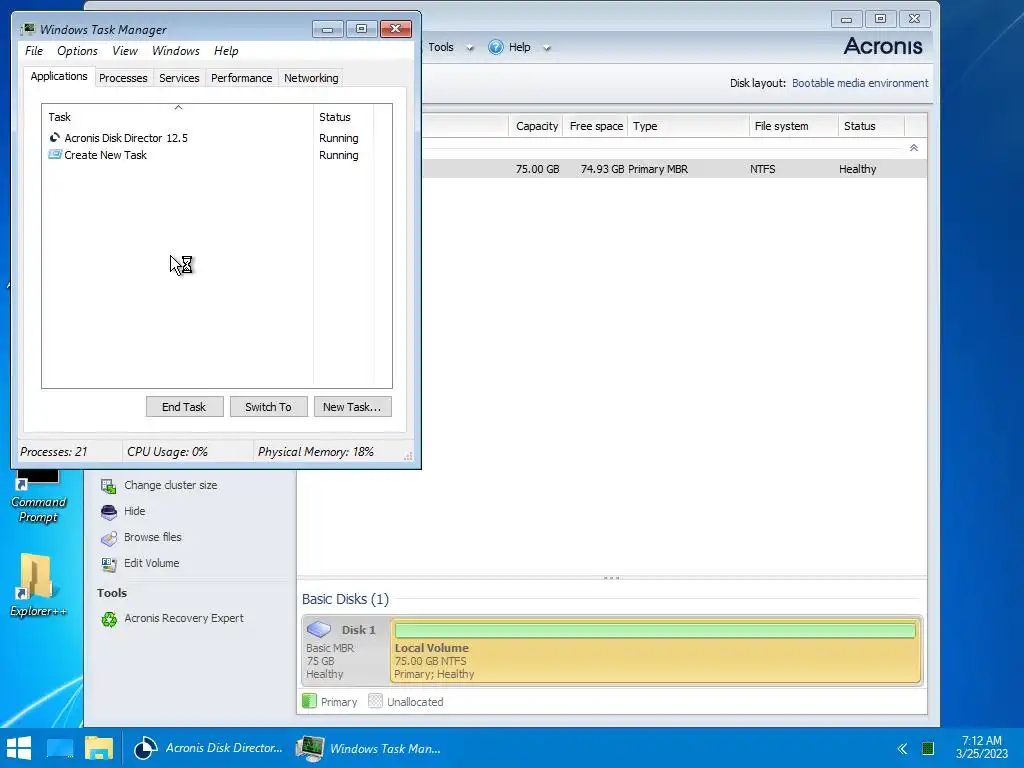The height and width of the screenshot is (768, 1024).
Task: Click the Change cluster size icon
Action: pyautogui.click(x=108, y=486)
